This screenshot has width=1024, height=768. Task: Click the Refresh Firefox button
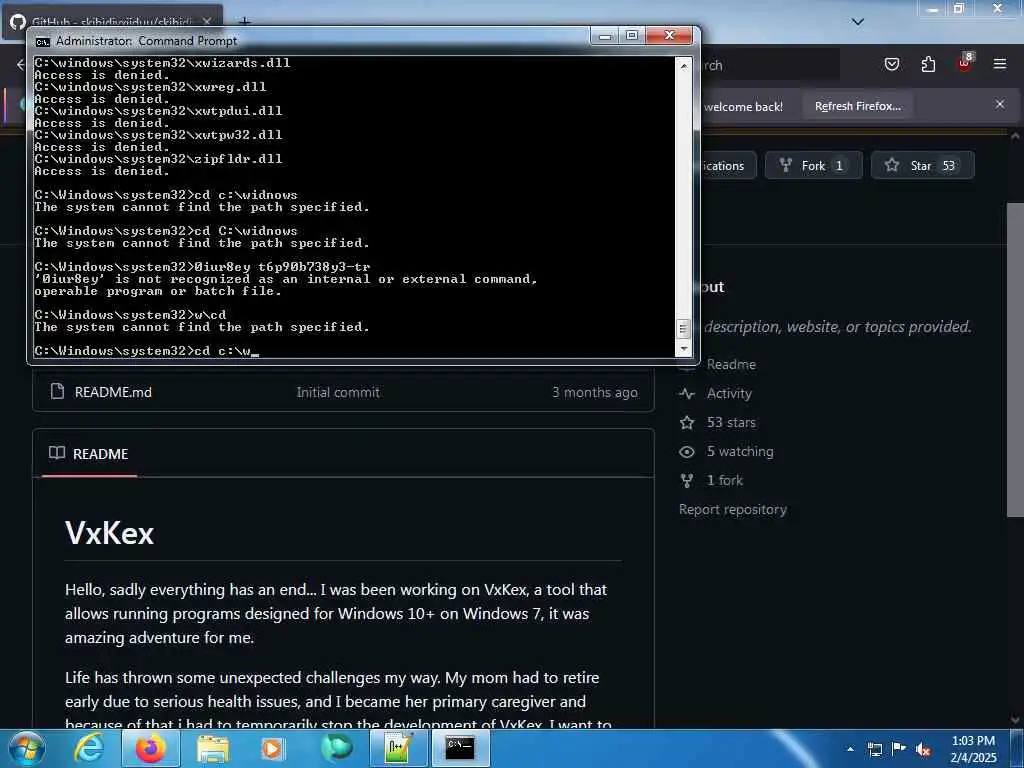point(857,106)
